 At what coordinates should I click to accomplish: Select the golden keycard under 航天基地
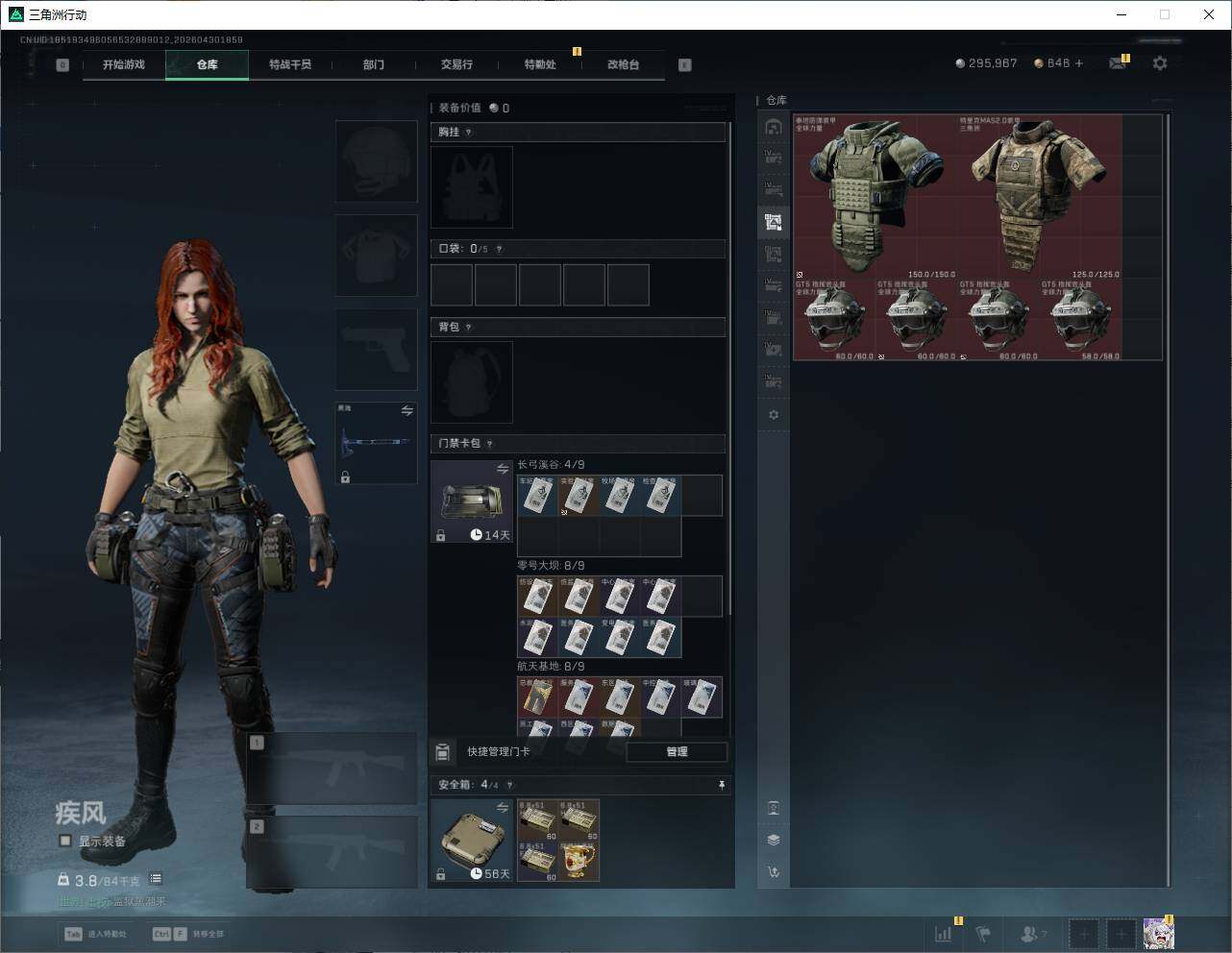[538, 696]
